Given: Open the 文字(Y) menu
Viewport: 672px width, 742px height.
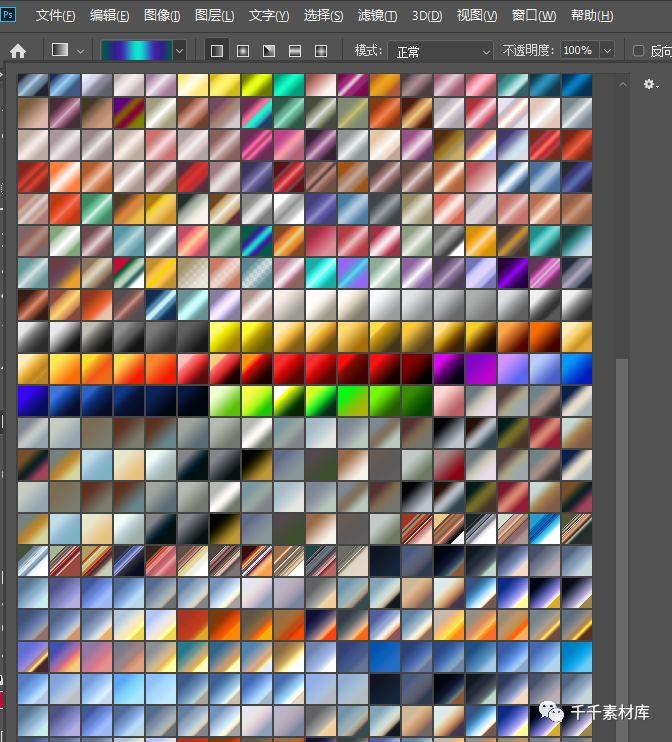Looking at the screenshot, I should click(x=269, y=16).
